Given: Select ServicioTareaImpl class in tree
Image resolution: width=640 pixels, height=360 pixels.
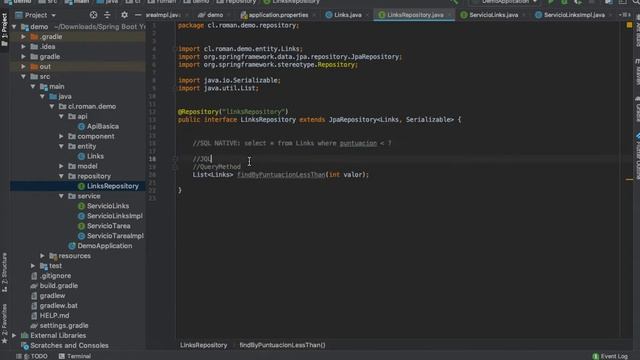Looking at the screenshot, I should point(111,236).
